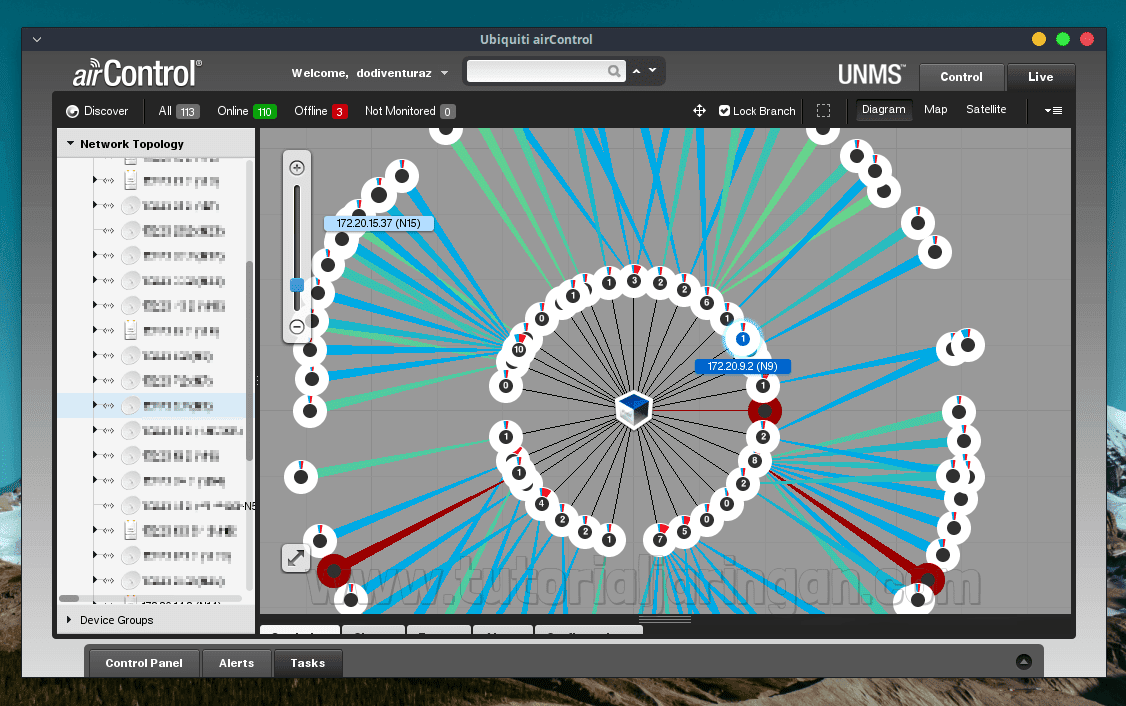
Task: Activate the rectangular selection tool icon
Action: click(824, 111)
